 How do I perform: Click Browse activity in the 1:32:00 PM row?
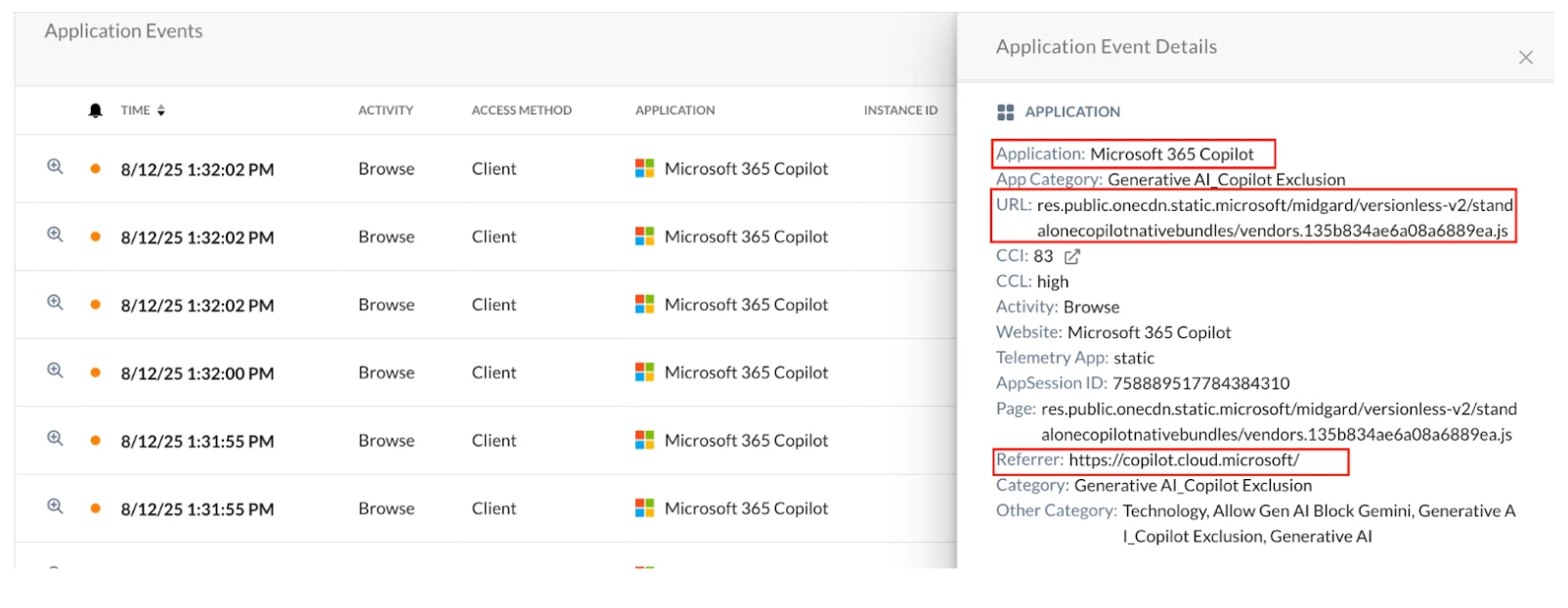click(386, 372)
